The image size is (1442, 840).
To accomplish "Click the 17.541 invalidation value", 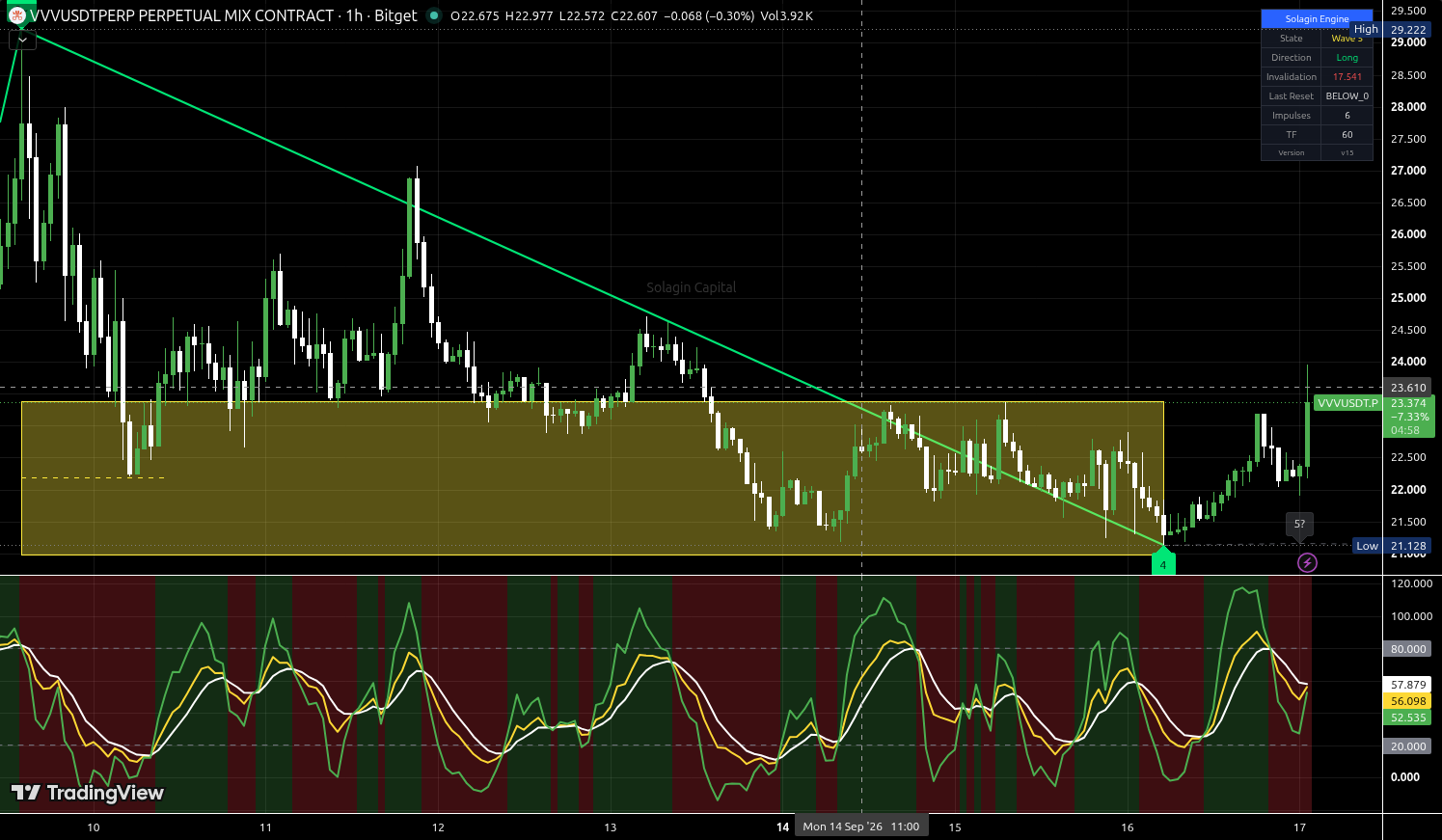I will (1347, 77).
